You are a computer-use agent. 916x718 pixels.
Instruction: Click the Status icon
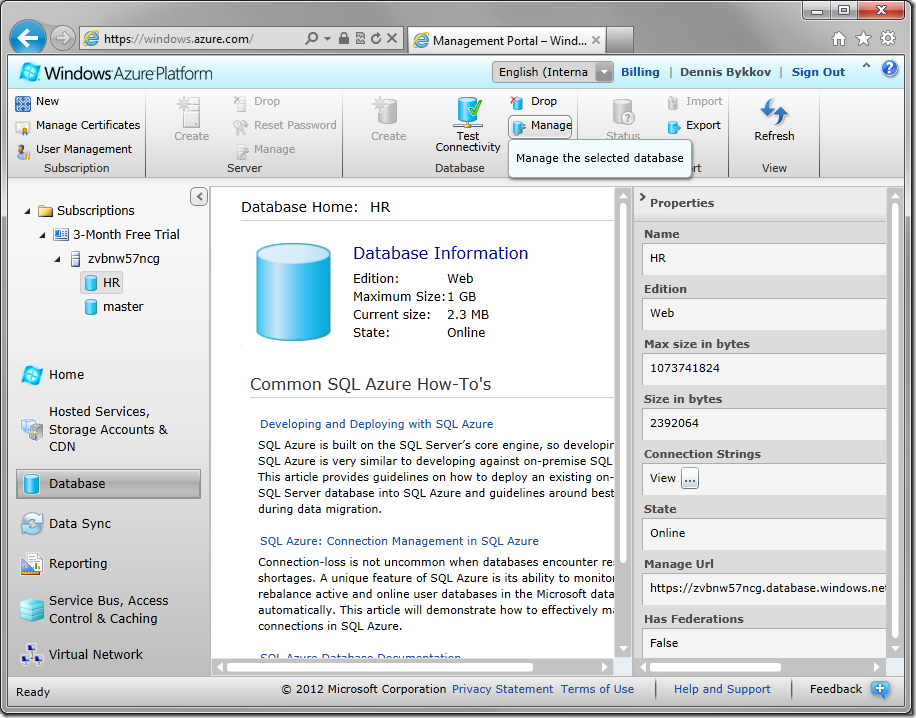(x=623, y=112)
